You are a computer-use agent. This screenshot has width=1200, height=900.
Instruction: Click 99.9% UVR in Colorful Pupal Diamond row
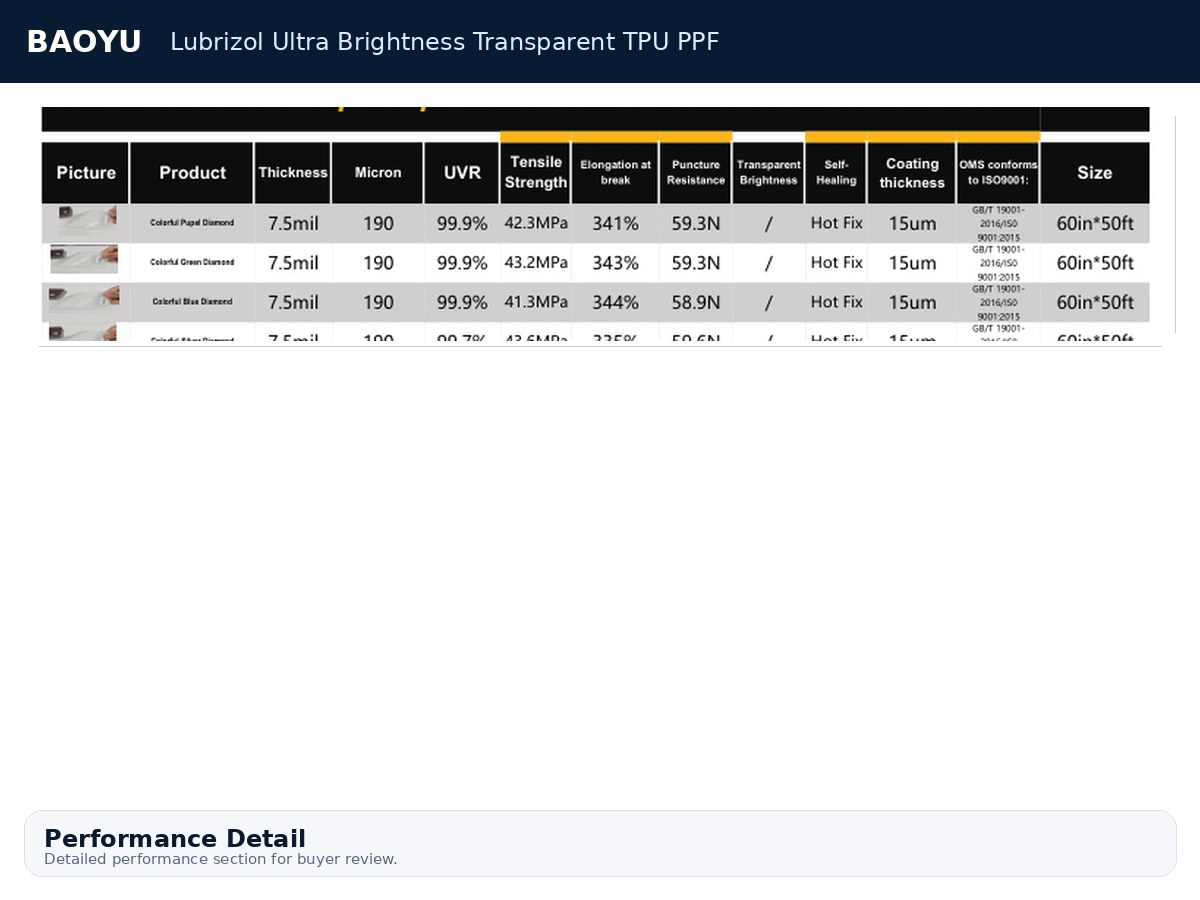[462, 224]
